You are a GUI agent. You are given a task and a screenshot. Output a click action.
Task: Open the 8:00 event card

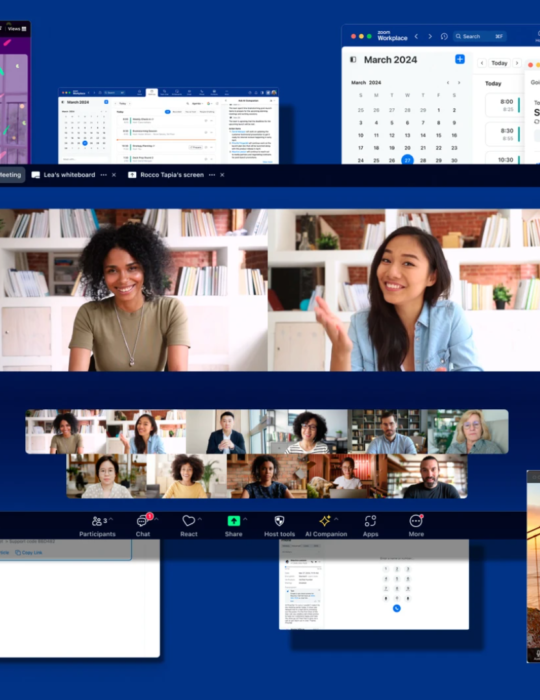tap(505, 104)
